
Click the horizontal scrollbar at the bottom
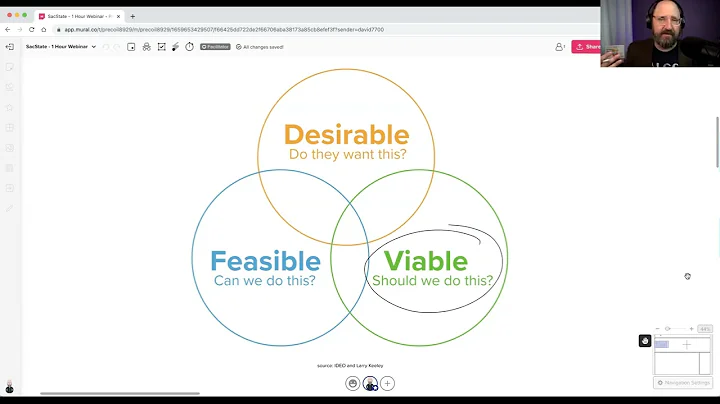tap(120, 393)
